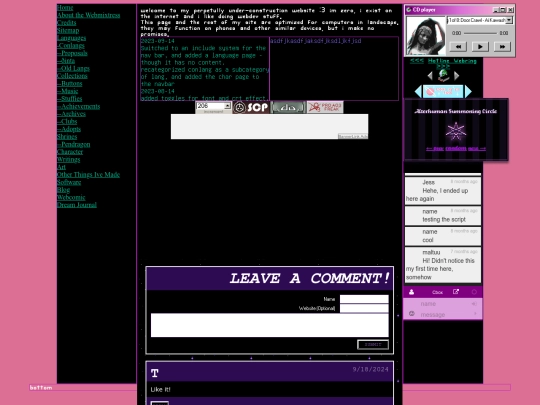Viewport: 540px width, 405px height.
Task: Click the chat box pop-out icon
Action: pyautogui.click(x=456, y=292)
